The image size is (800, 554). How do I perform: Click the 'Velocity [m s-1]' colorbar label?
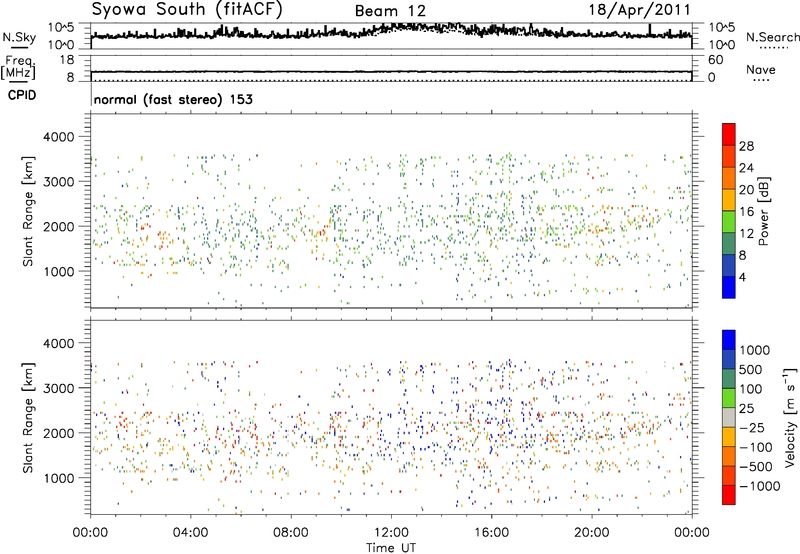(x=790, y=417)
